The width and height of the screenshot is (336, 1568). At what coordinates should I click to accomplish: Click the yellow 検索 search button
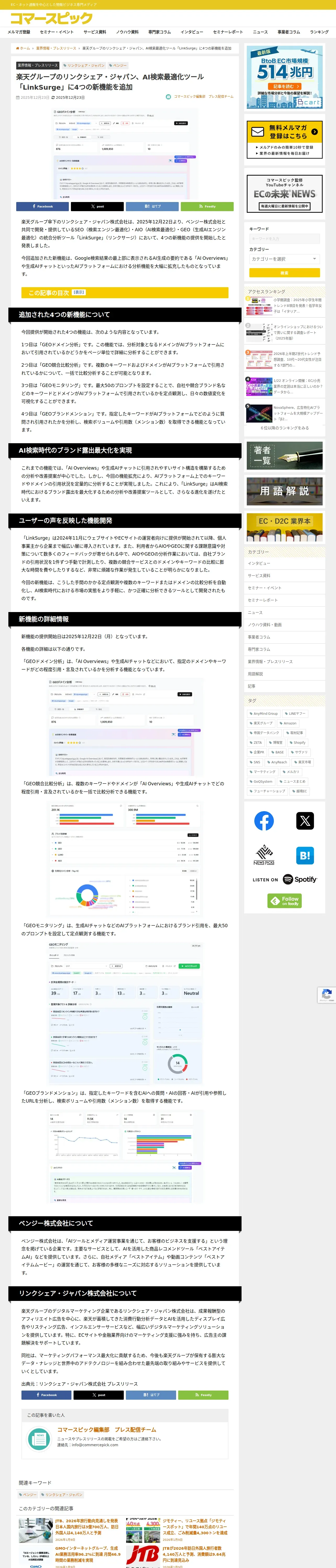[284, 273]
